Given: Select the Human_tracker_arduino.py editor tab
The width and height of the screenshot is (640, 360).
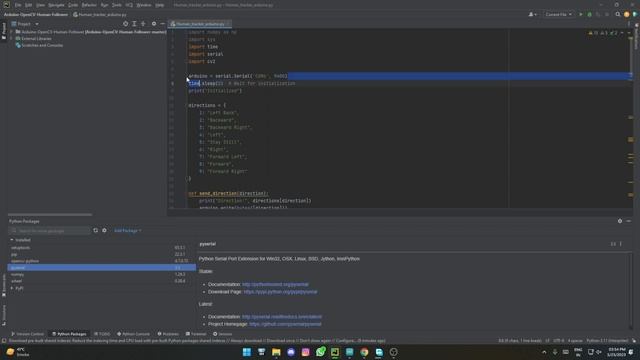Looking at the screenshot, I should click(200, 24).
